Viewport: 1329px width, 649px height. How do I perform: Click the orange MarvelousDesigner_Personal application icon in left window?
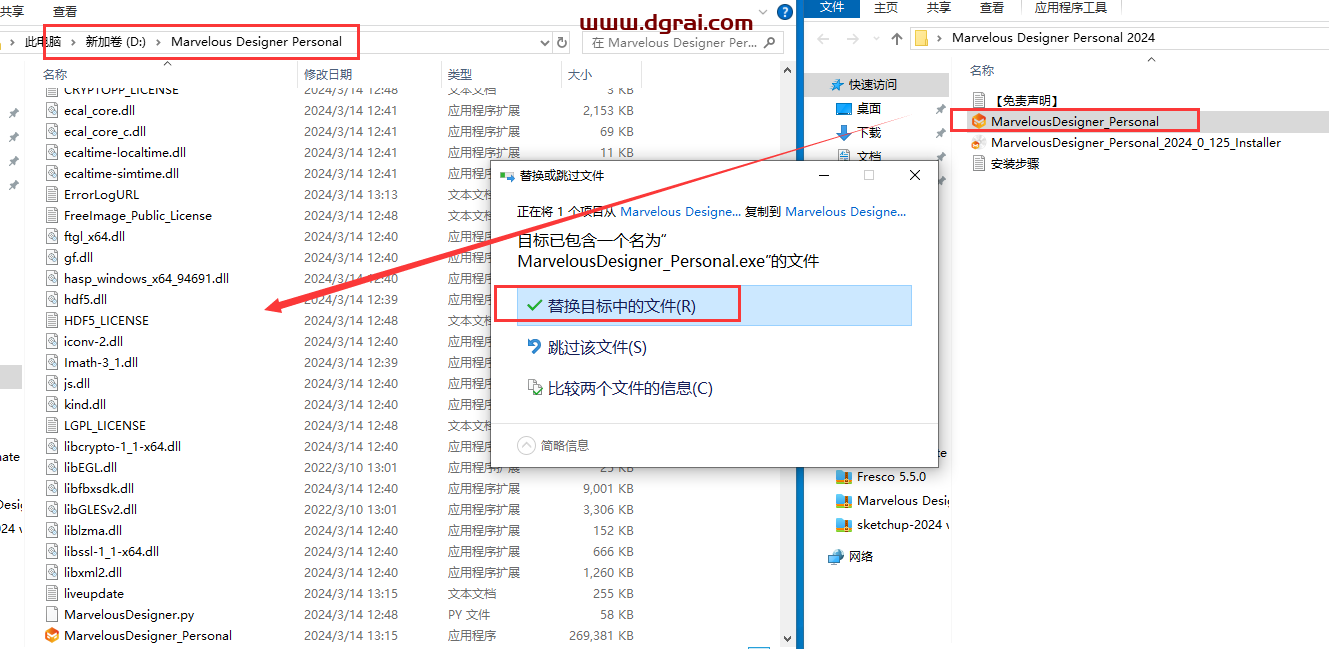[52, 636]
